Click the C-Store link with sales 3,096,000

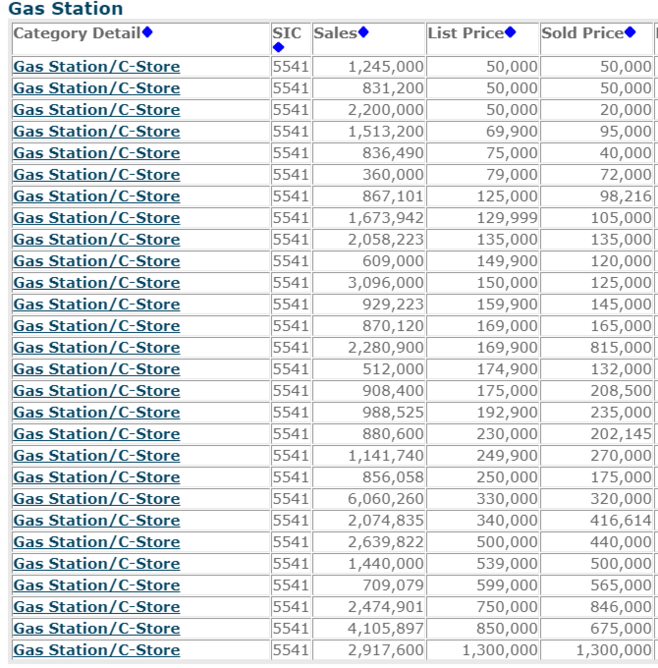96,283
